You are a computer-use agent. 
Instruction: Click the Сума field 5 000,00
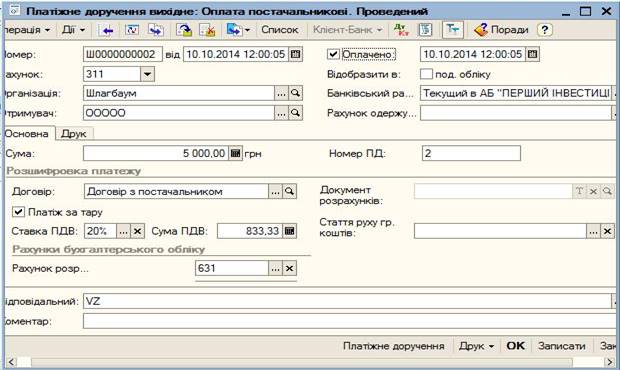tap(156, 153)
